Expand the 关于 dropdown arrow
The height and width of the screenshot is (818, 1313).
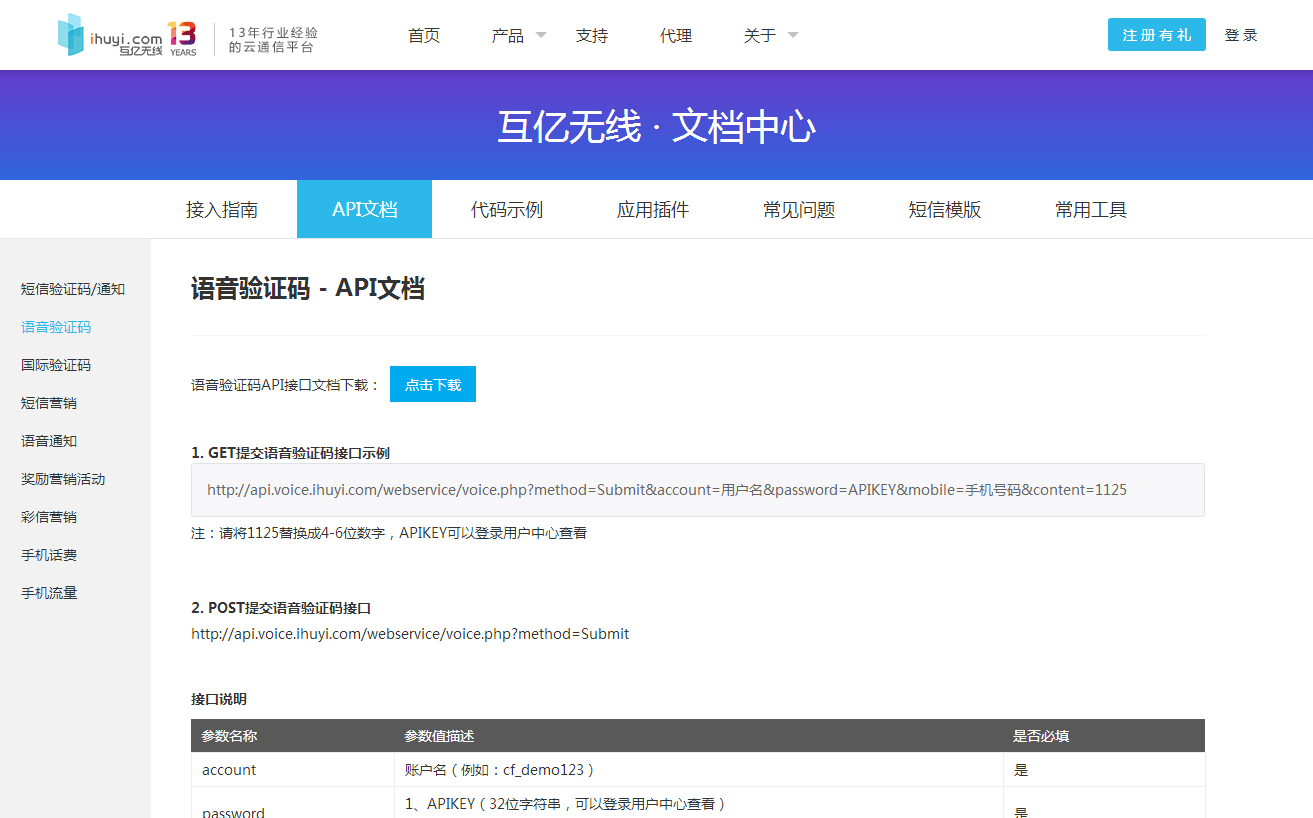coord(793,35)
